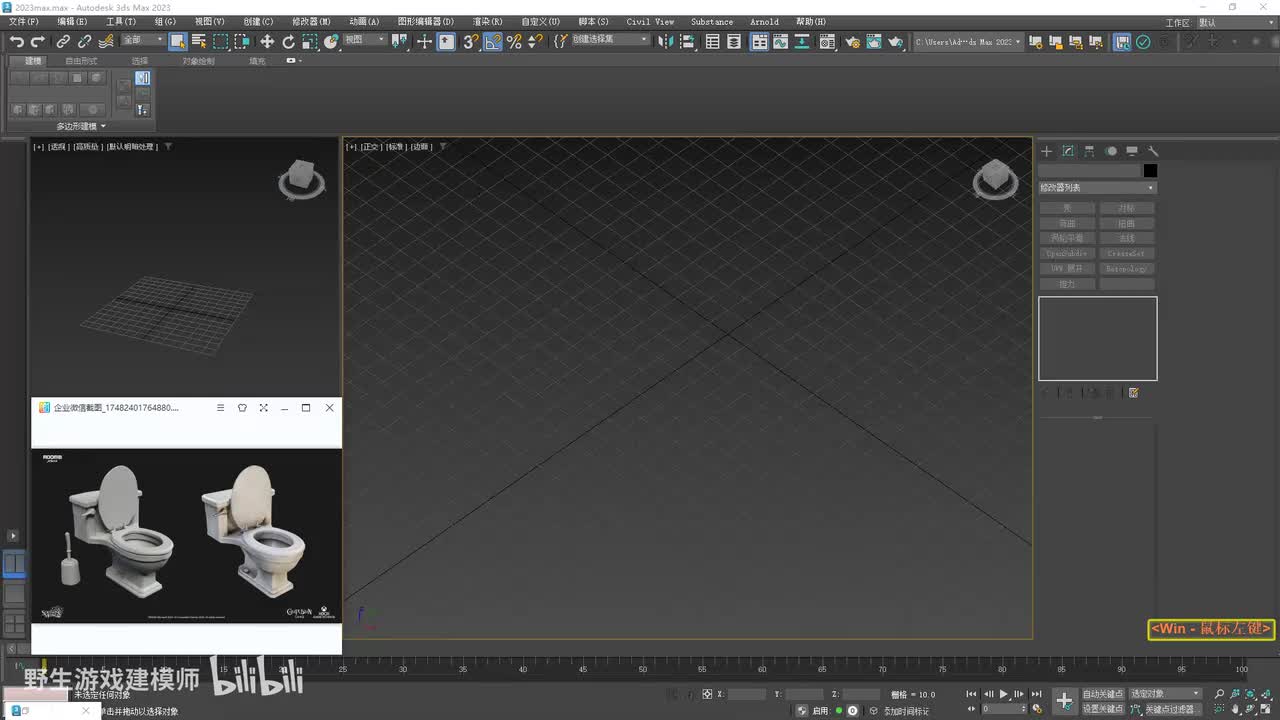Toggle the Ribbon display icon
1280x720 pixels.
coord(760,42)
